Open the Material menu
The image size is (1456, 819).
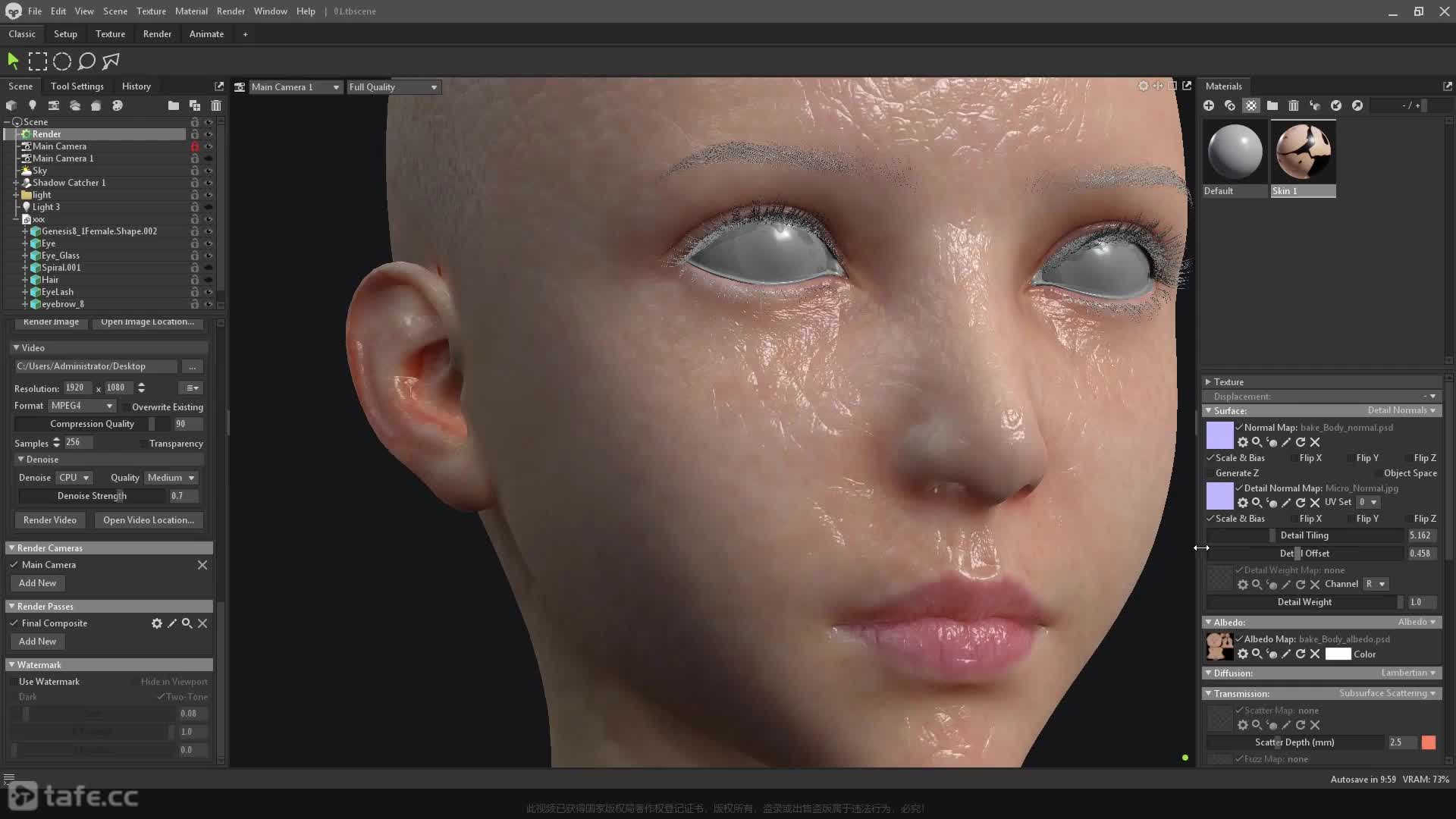tap(191, 11)
